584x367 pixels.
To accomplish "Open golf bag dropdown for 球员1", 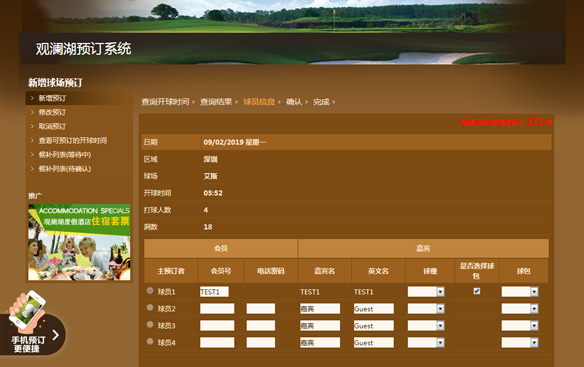I will pyautogui.click(x=520, y=292).
